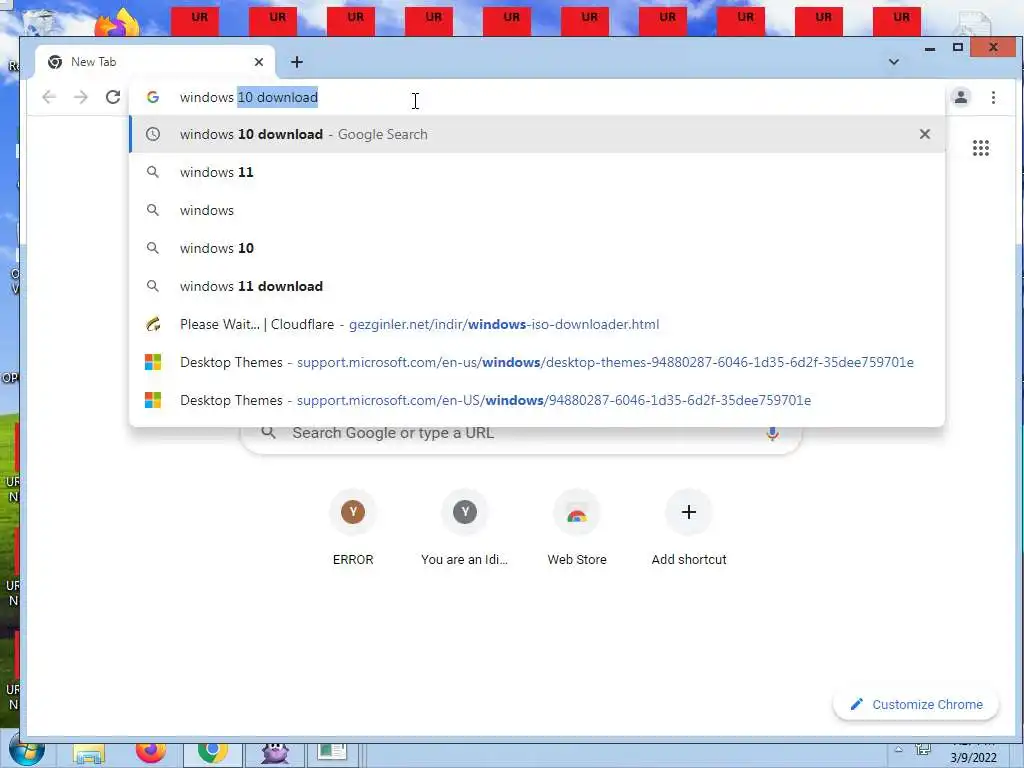1024x768 pixels.
Task: Pick the windows 11 suggestion
Action: (537, 172)
